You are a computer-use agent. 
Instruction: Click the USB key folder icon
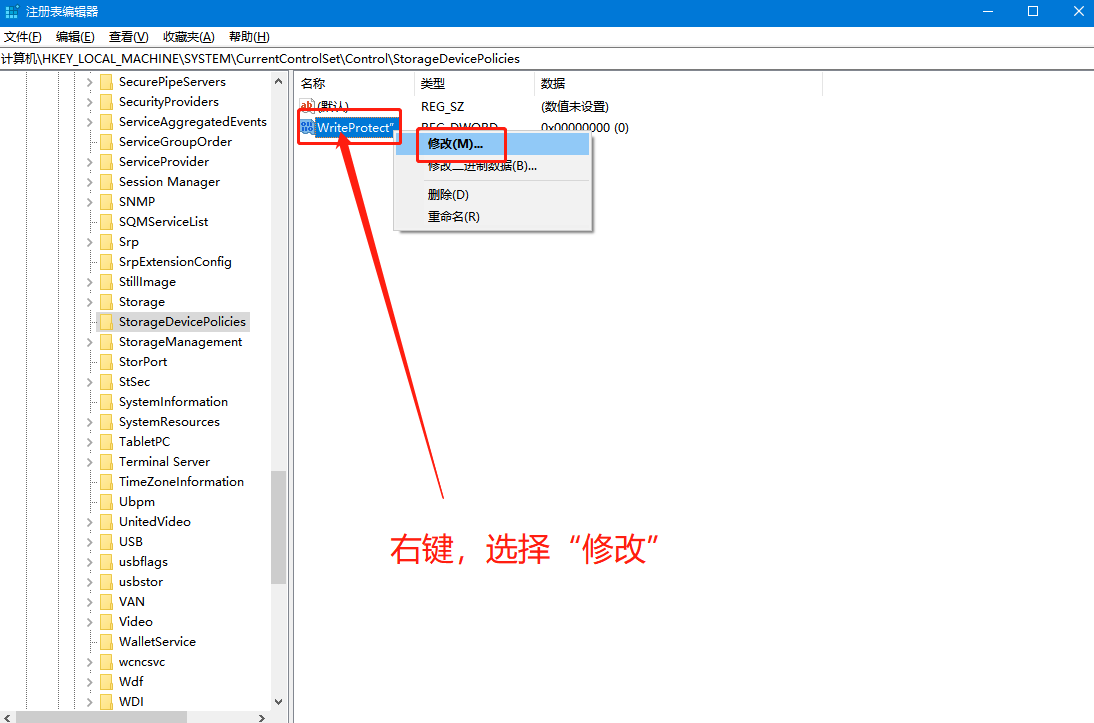click(106, 542)
